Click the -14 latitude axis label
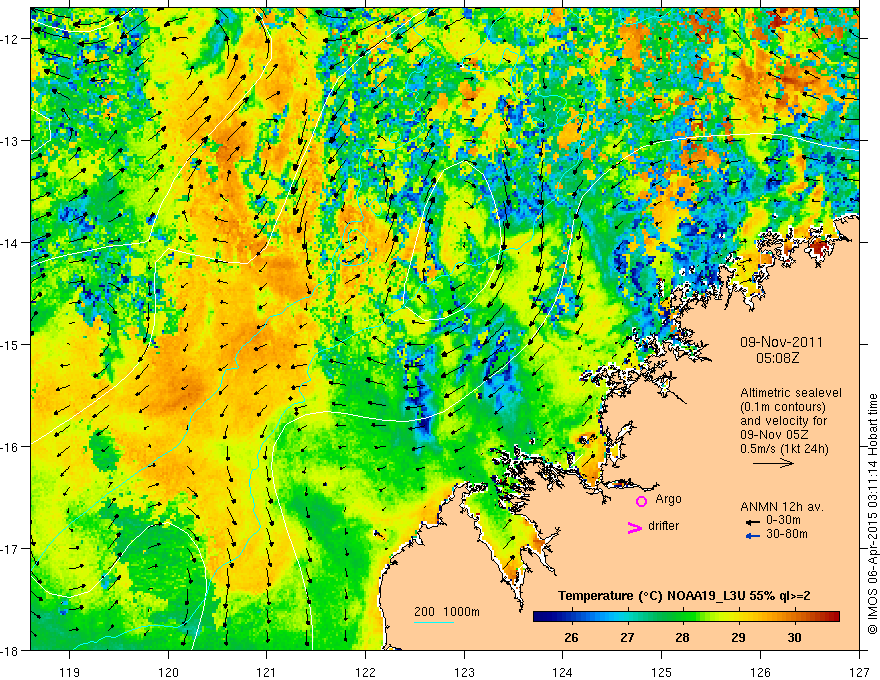This screenshot has height=680, width=880. [11, 243]
